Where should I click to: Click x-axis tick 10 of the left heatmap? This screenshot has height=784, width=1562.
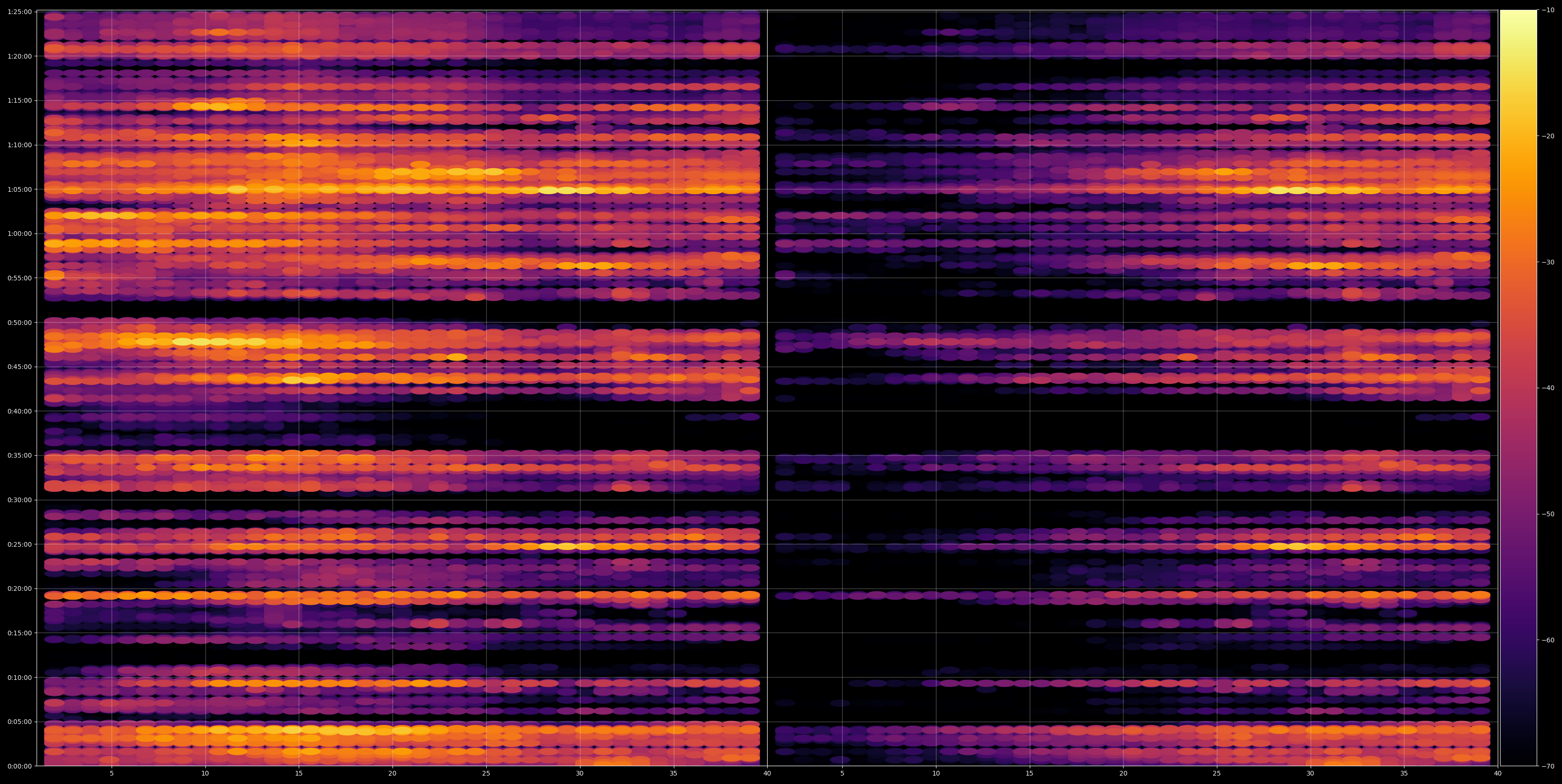coord(205,774)
